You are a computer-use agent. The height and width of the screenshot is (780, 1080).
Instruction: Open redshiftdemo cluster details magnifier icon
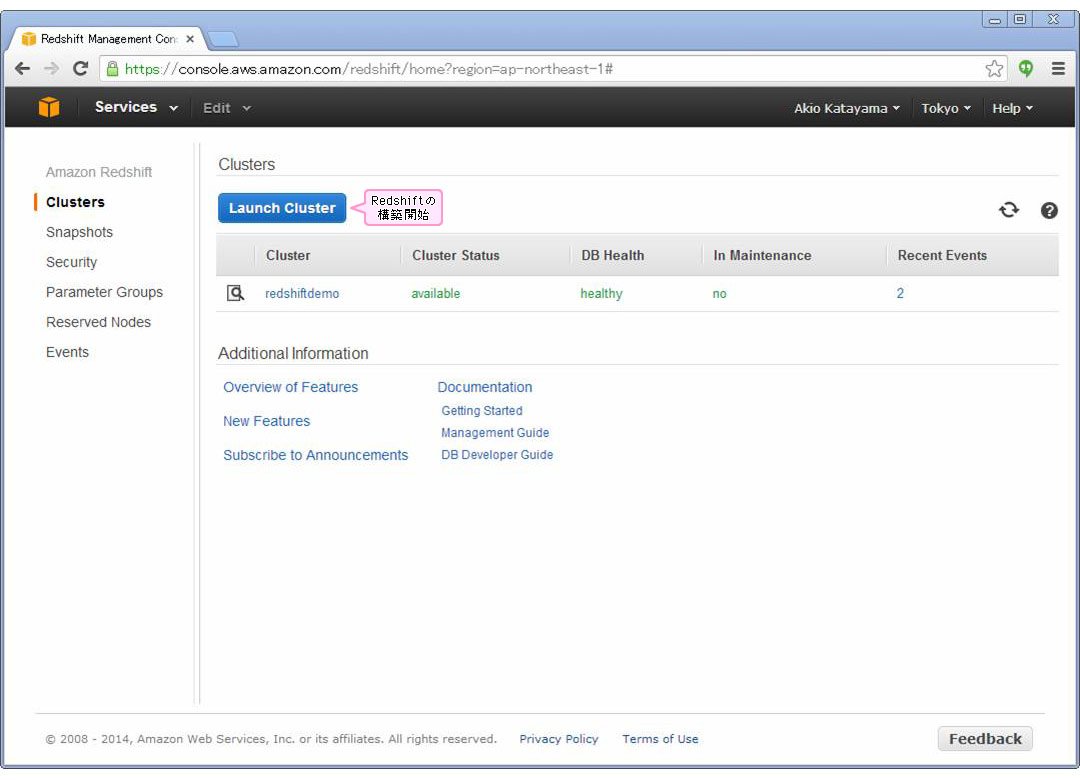pos(236,294)
